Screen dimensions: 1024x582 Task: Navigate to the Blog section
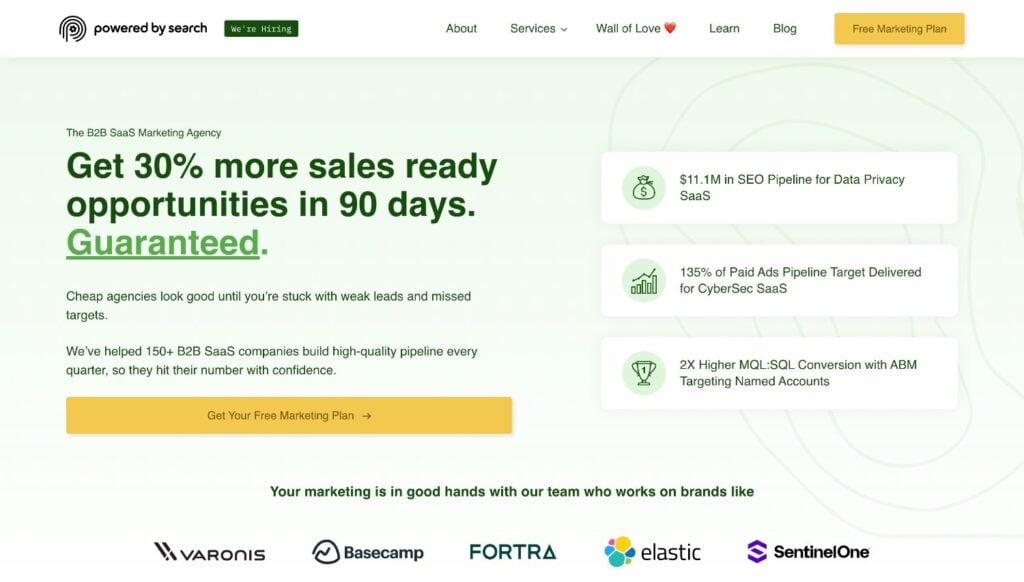click(x=784, y=28)
